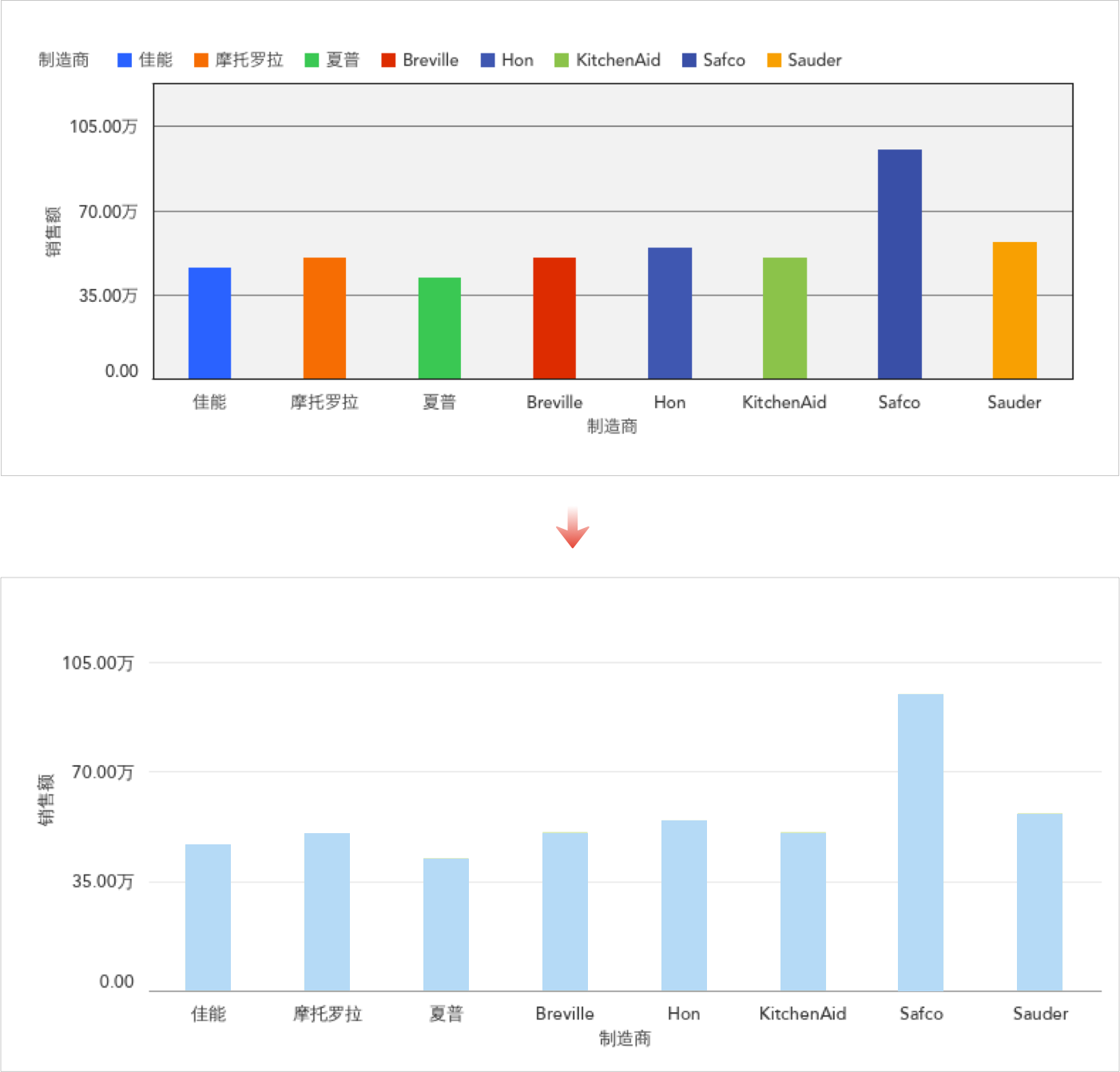Select the KitchenAid bar in bottom chart
This screenshot has width=1120, height=1072.
coord(803,911)
